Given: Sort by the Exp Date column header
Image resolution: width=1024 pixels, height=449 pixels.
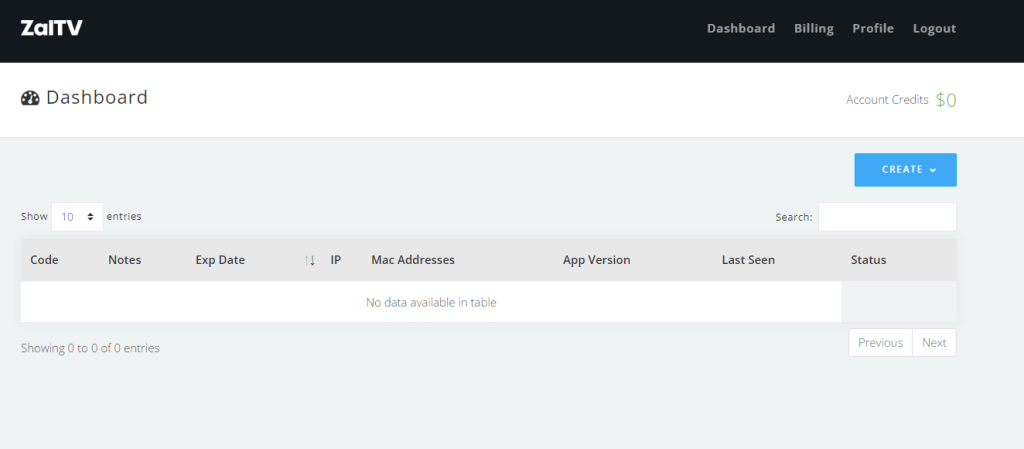Looking at the screenshot, I should pos(220,260).
